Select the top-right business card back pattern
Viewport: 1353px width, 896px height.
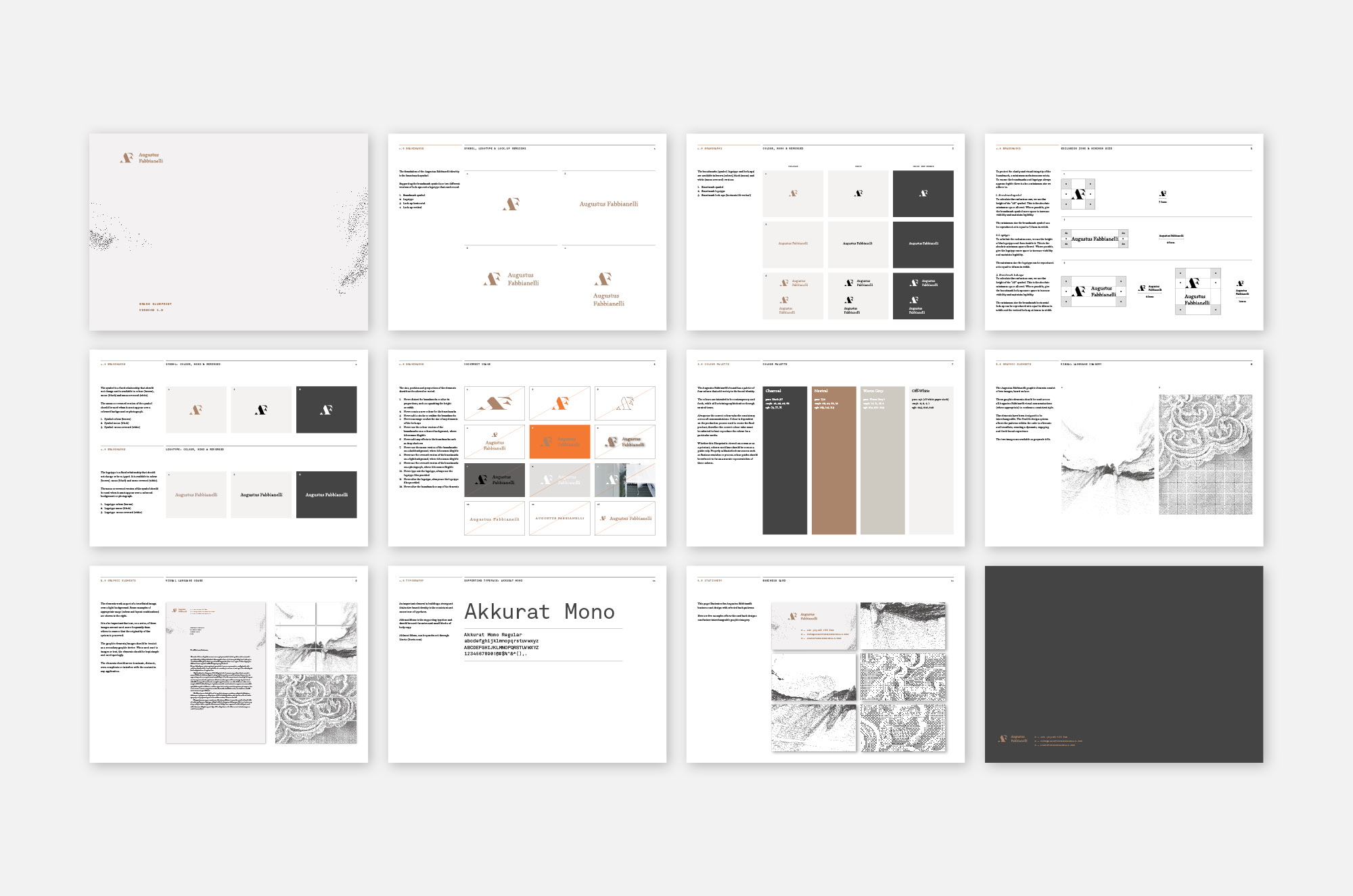coord(903,626)
